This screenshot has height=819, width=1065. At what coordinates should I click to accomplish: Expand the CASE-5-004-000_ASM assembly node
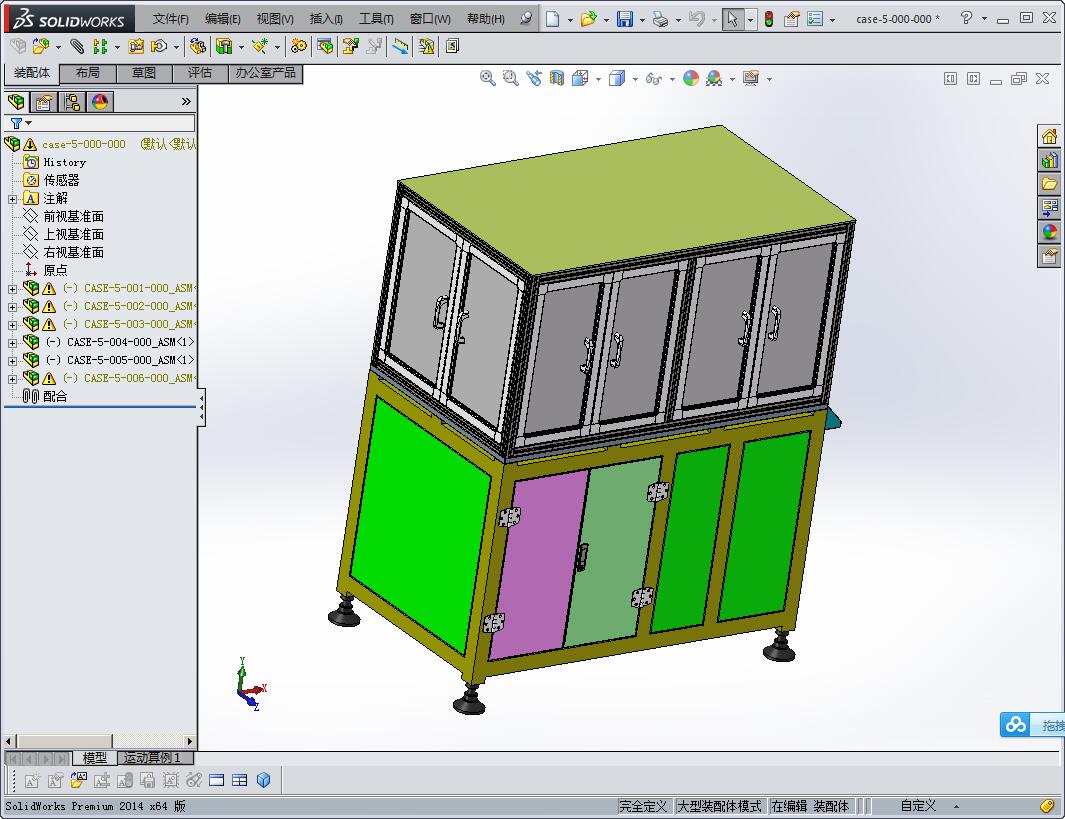[x=12, y=342]
